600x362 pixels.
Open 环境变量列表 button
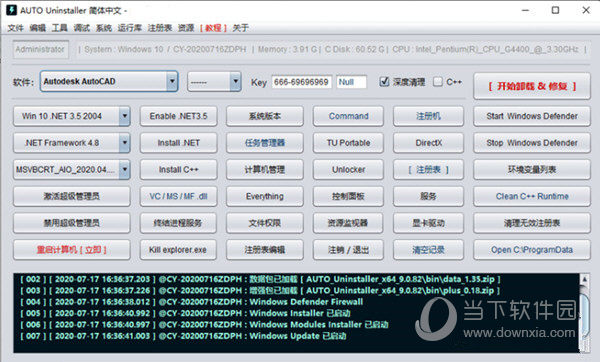tap(532, 170)
